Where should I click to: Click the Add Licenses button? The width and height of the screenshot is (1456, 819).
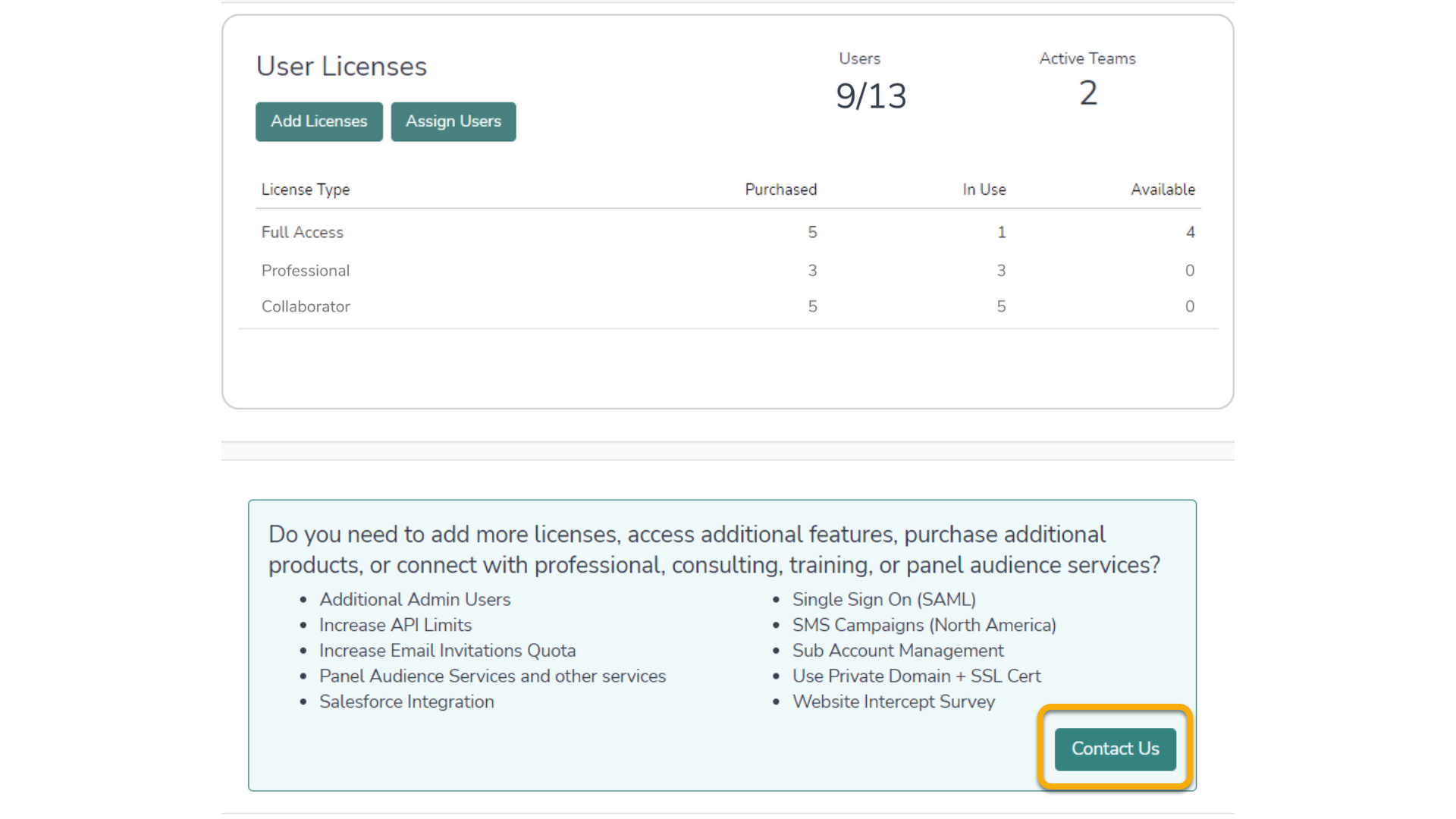[318, 121]
